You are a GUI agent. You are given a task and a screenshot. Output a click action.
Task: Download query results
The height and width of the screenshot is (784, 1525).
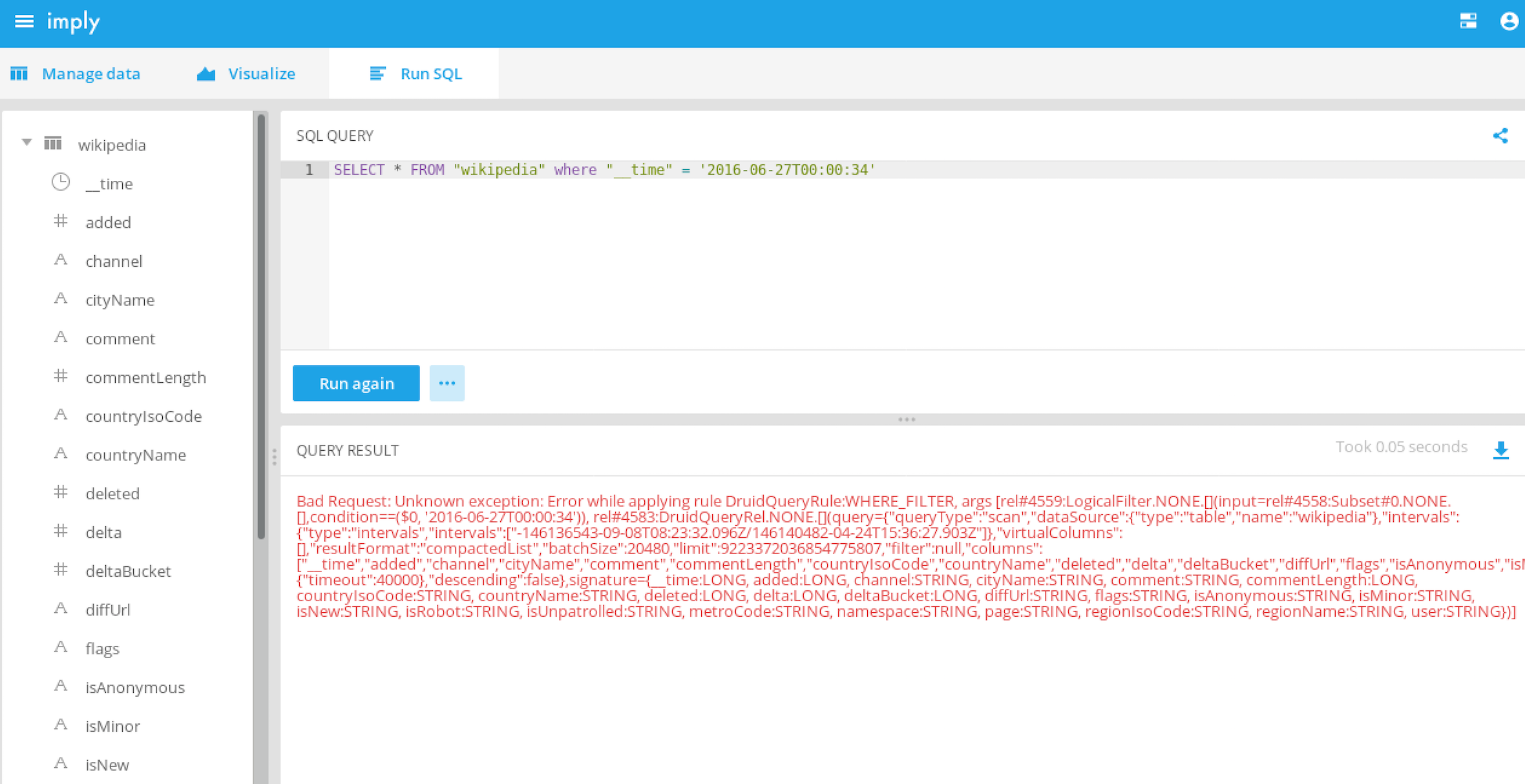tap(1500, 450)
